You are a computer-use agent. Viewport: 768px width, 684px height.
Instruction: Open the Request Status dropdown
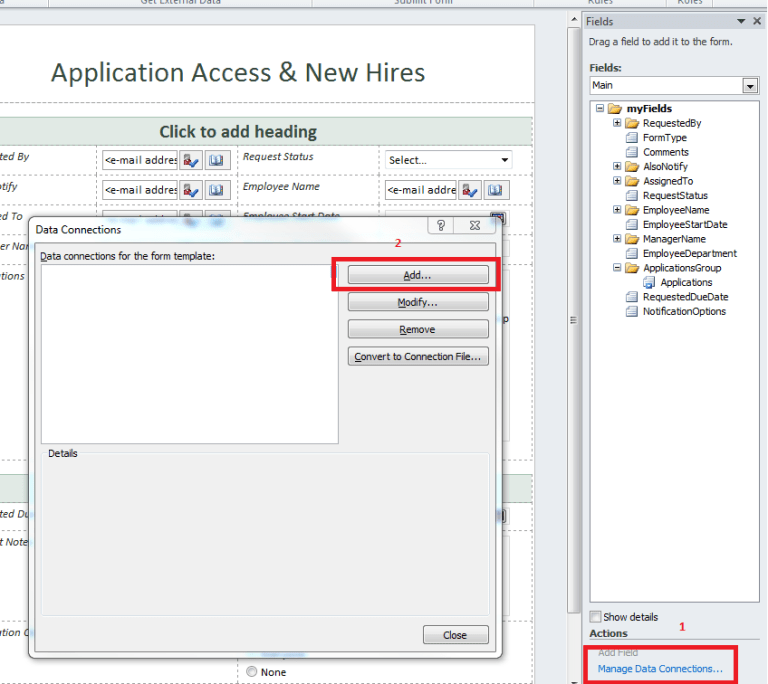505,160
